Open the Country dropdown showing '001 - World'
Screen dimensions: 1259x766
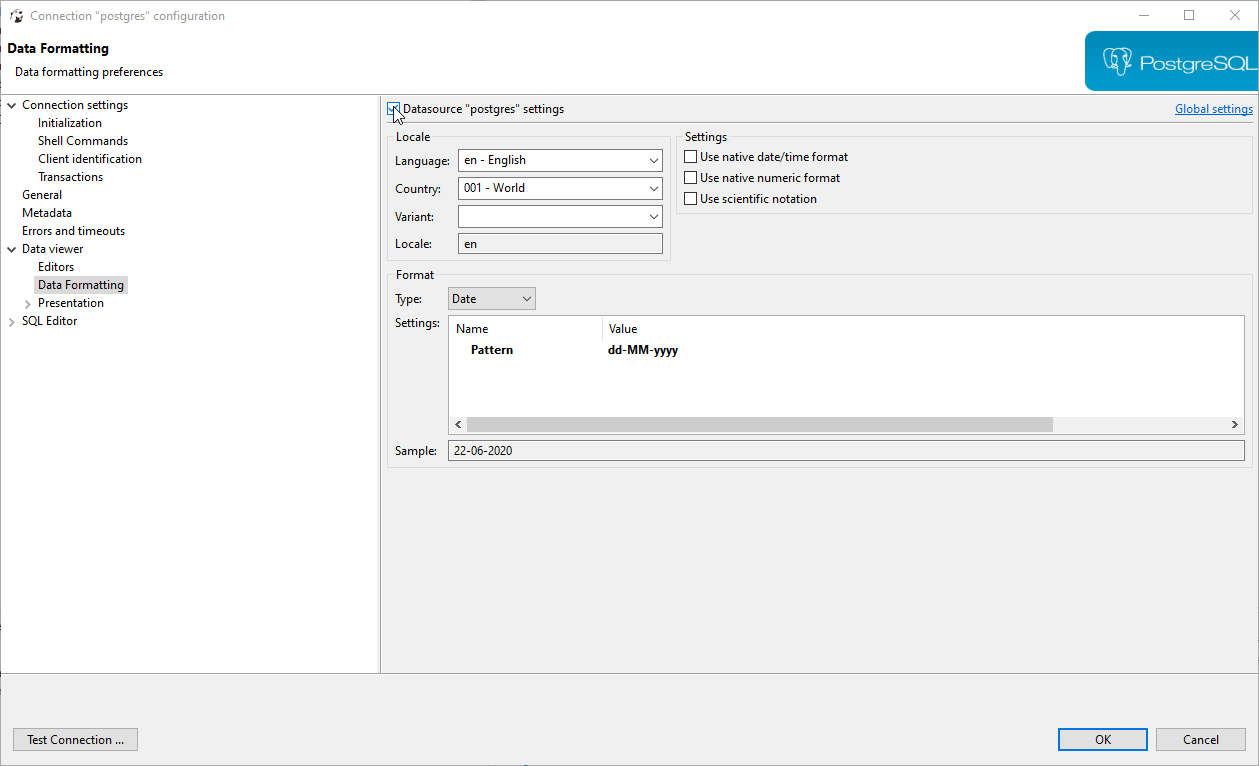[653, 188]
